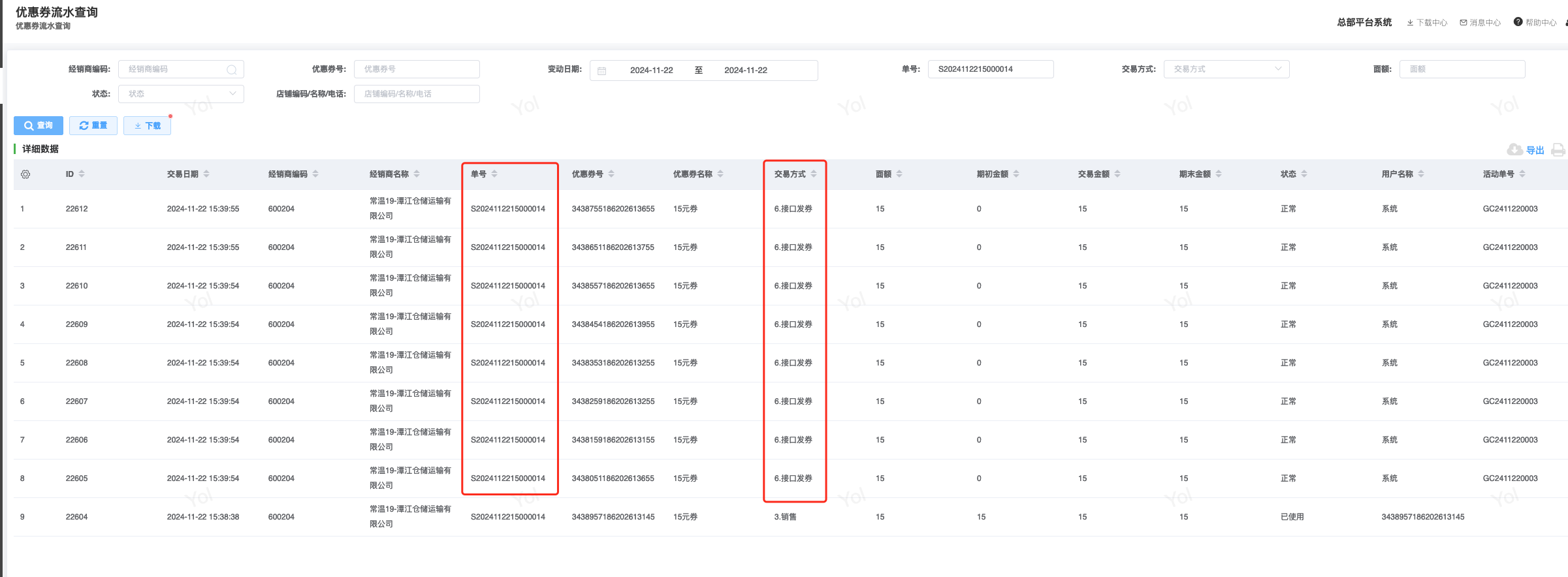Focus the 优惠券号 input field
Screen dimensions: 1568x577
pyautogui.click(x=417, y=69)
